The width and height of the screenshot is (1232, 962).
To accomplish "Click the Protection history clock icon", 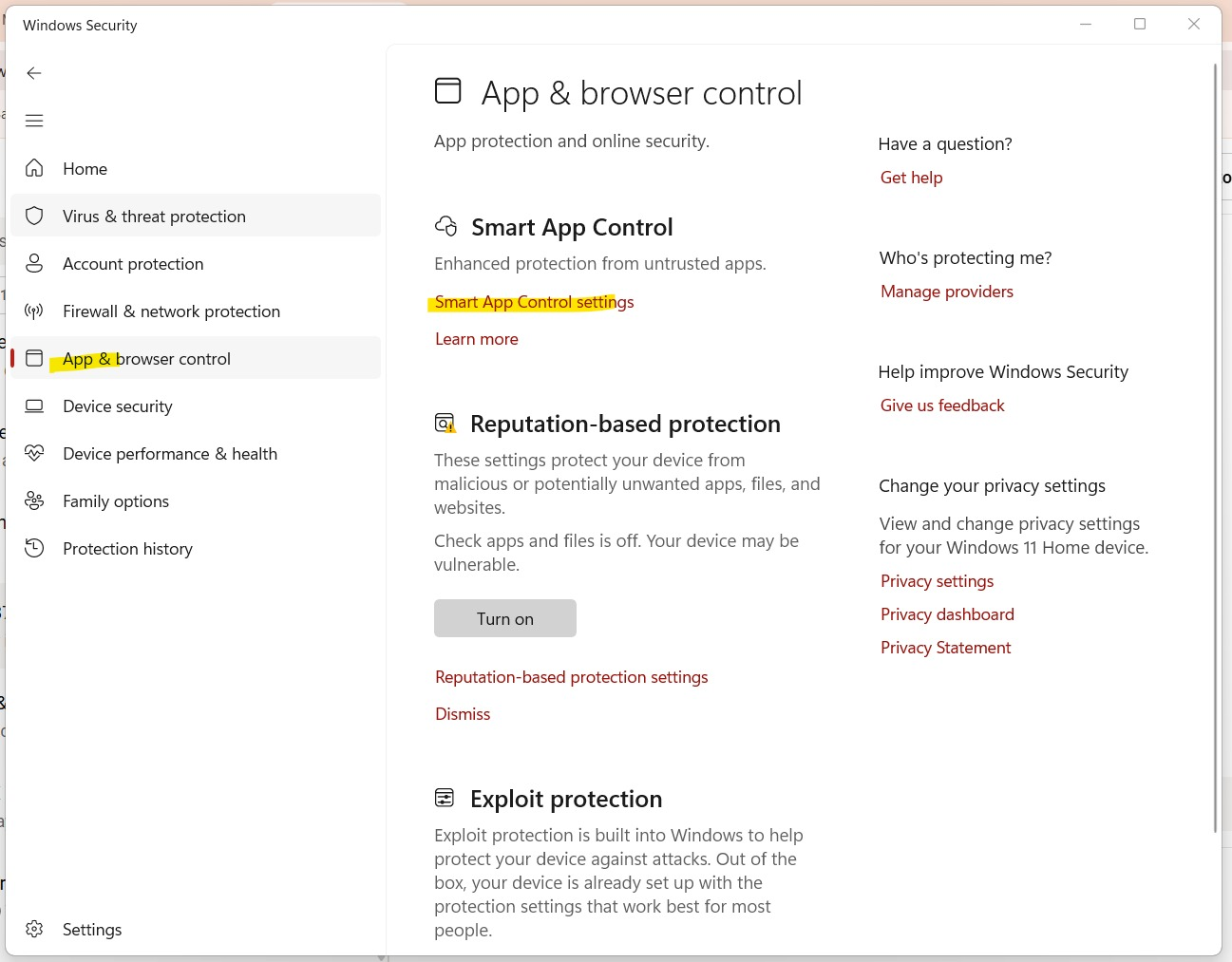I will (x=34, y=548).
